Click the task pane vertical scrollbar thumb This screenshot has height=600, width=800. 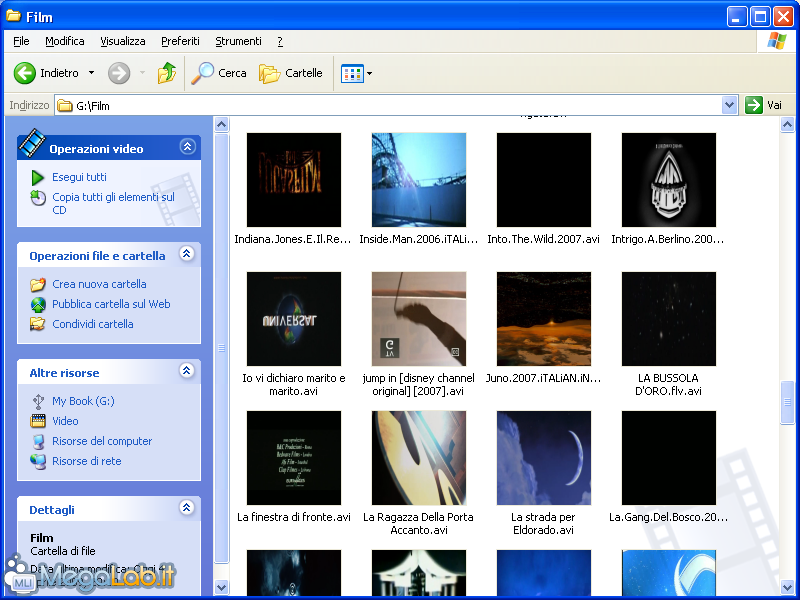(x=221, y=348)
